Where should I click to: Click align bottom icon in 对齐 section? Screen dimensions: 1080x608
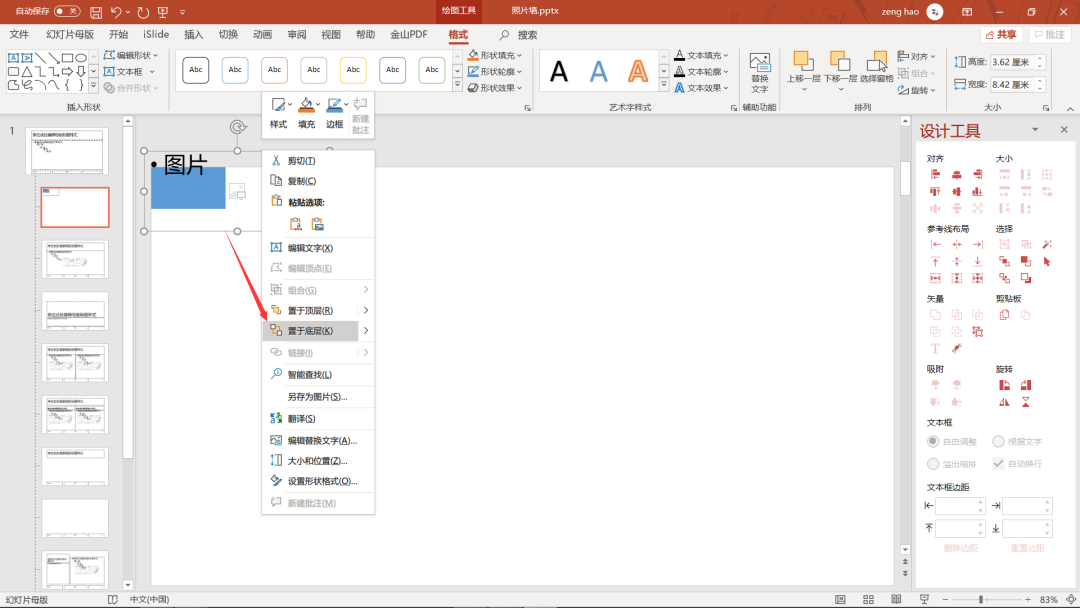coord(977,191)
